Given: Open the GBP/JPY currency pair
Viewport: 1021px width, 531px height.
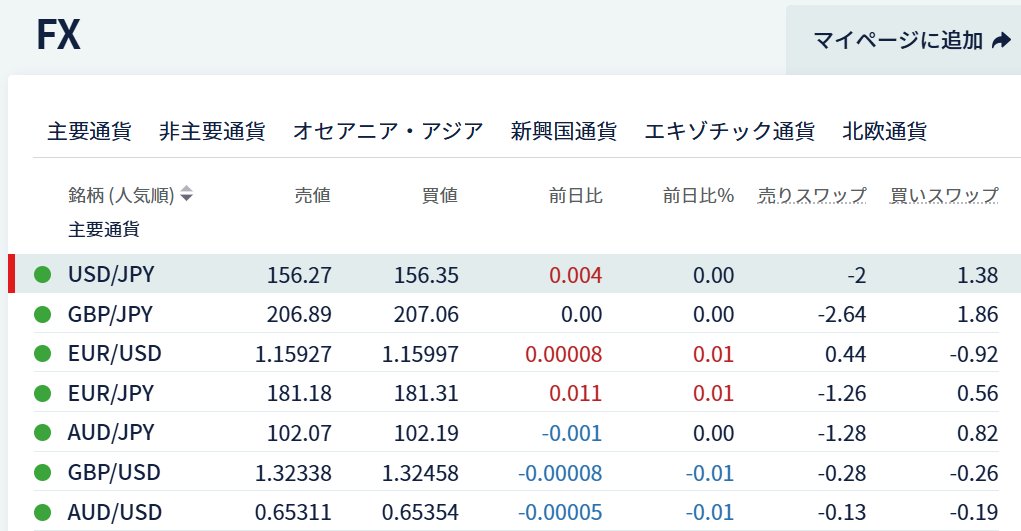Looking at the screenshot, I should 110,314.
